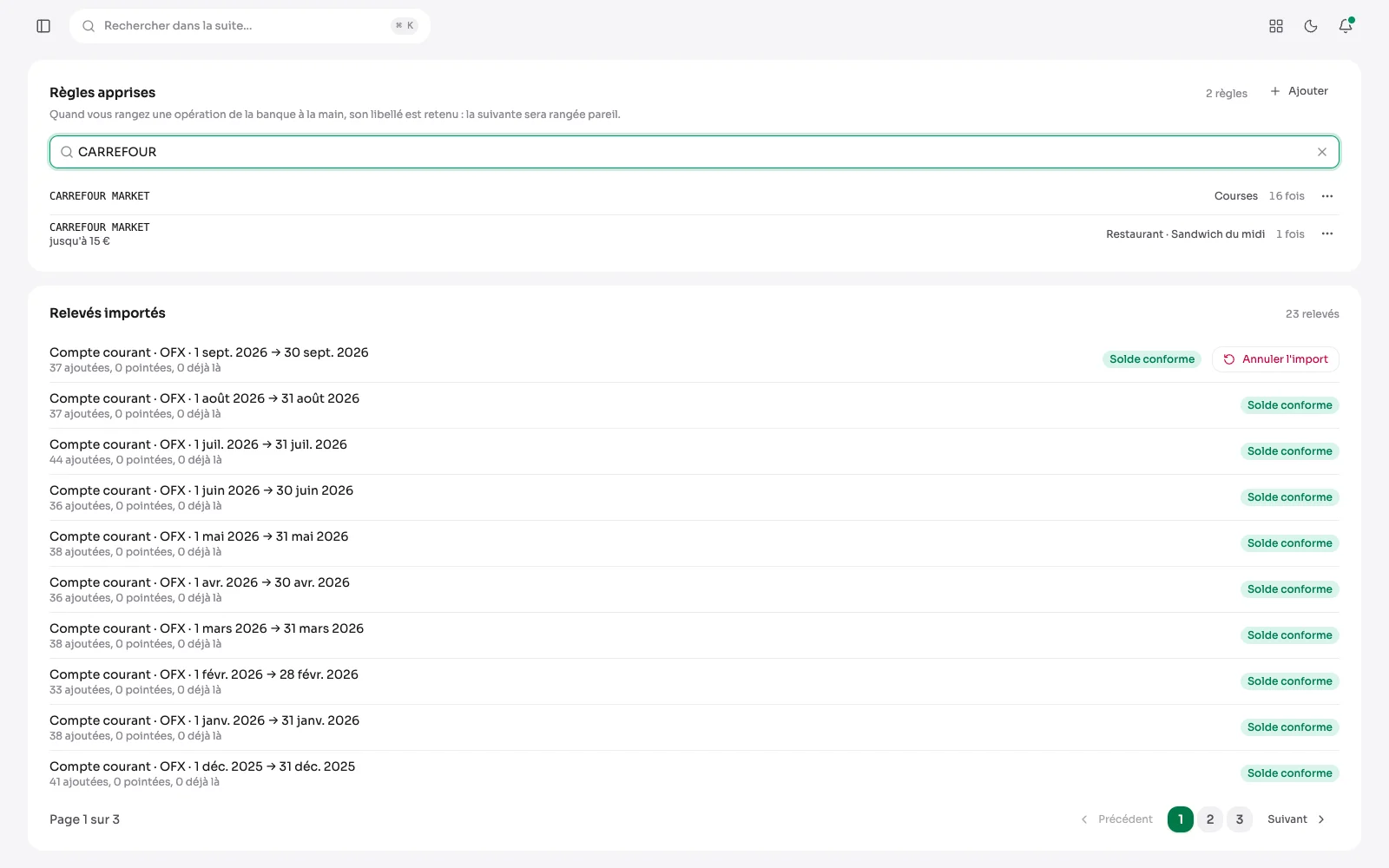Switch to dark mode moon icon
1389x868 pixels.
point(1311,26)
